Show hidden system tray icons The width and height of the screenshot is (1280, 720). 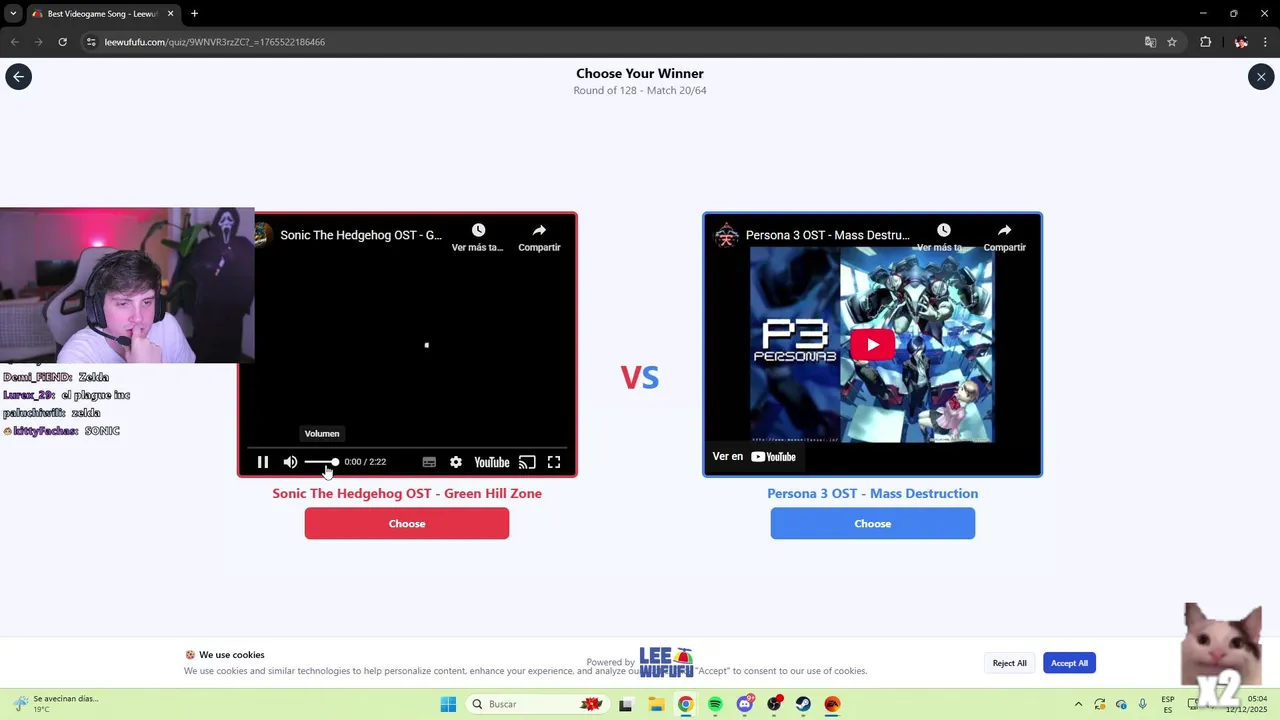point(1078,704)
